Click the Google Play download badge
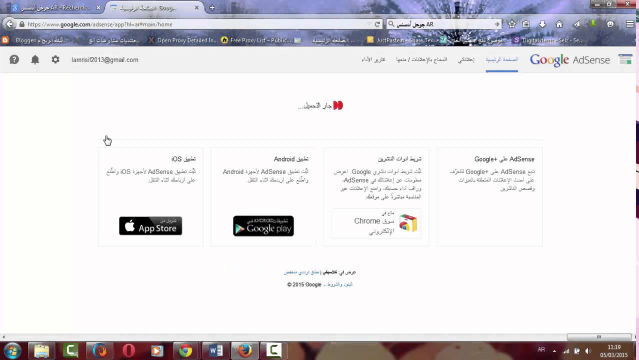Viewport: 639px width, 360px height. (x=263, y=226)
